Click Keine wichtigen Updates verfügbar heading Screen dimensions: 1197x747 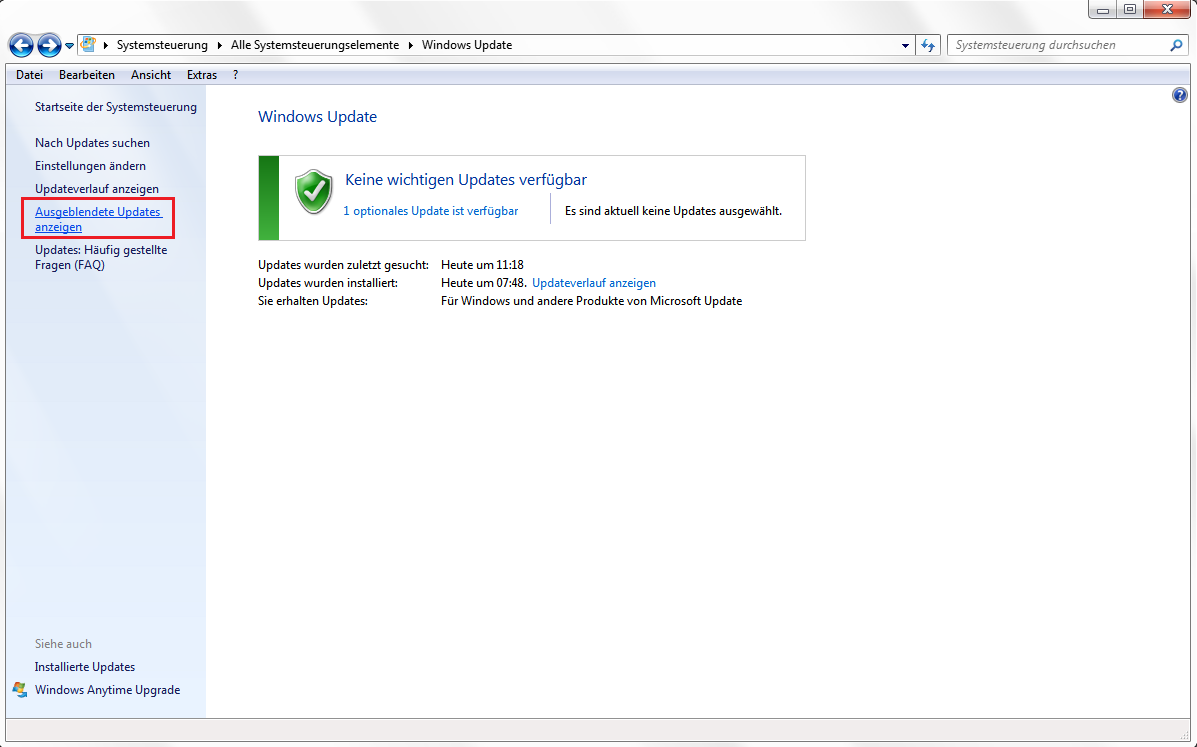(466, 180)
